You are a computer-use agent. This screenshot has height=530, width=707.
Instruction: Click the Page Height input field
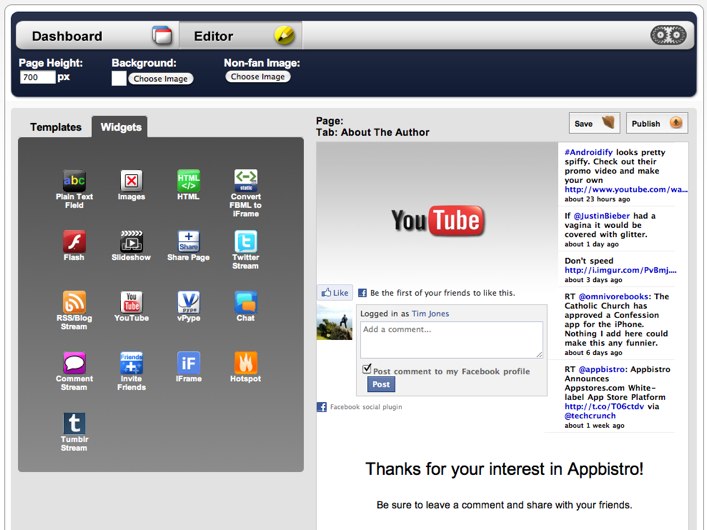[37, 77]
